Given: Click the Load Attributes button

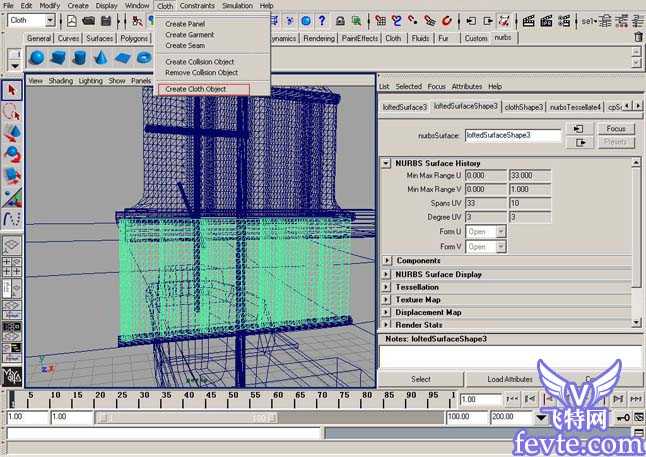Looking at the screenshot, I should [x=510, y=379].
